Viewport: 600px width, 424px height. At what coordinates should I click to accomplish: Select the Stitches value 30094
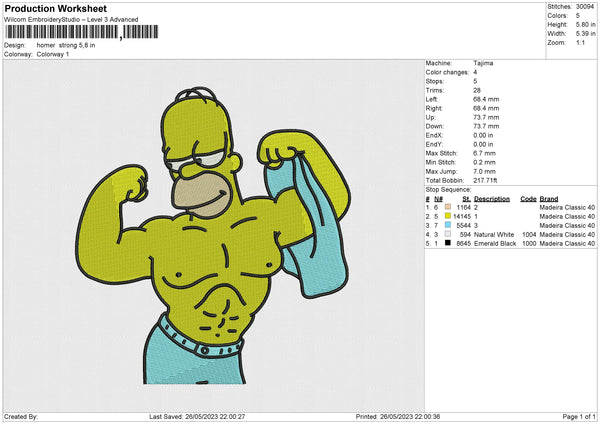585,7
